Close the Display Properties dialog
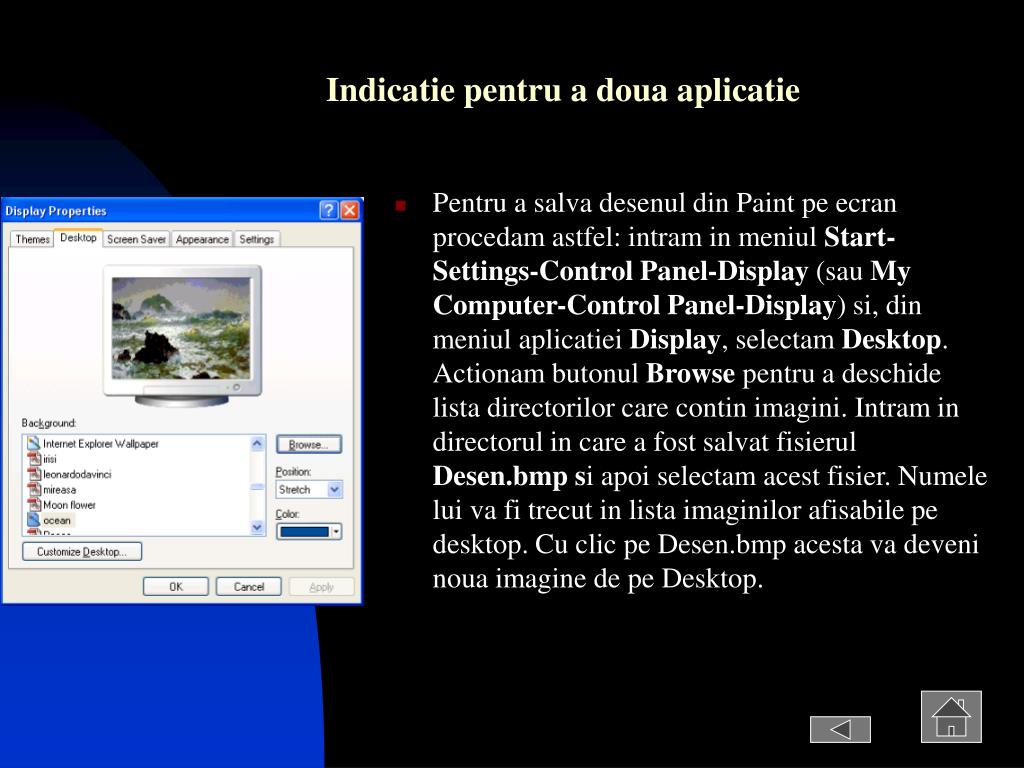 pyautogui.click(x=350, y=210)
